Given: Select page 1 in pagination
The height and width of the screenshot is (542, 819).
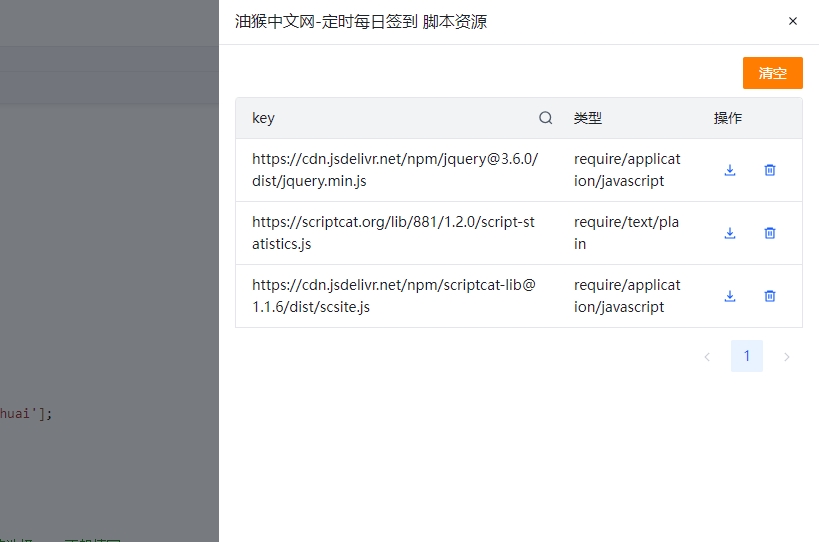Looking at the screenshot, I should (747, 357).
